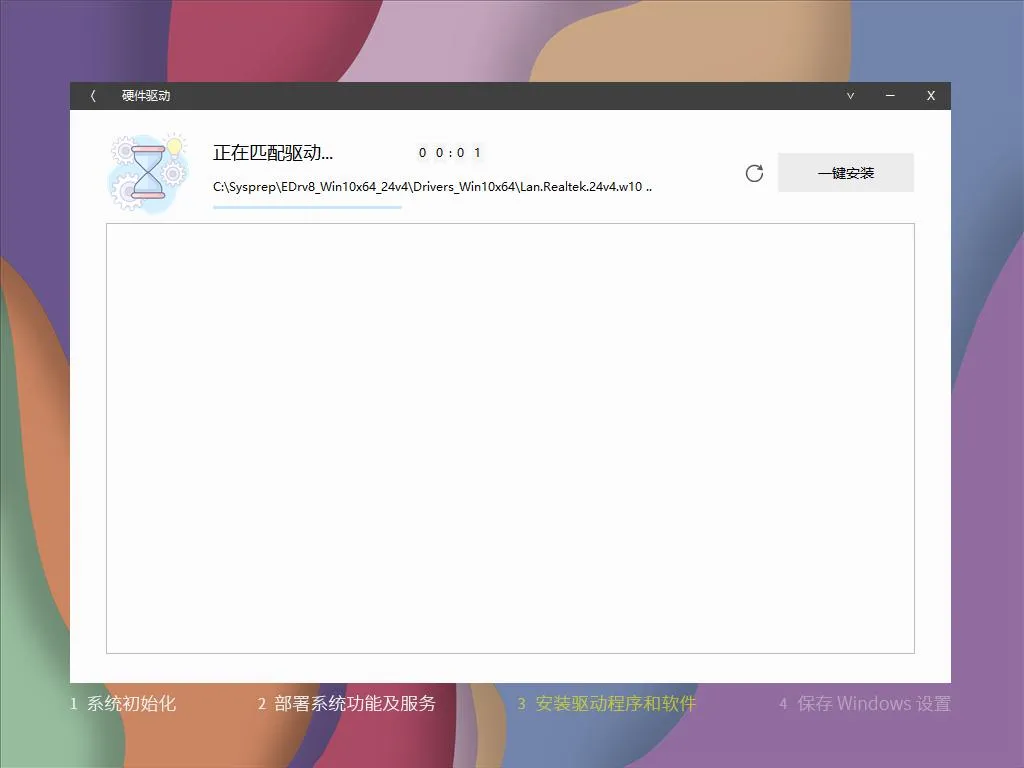Select step 4 保存 Windows 设置
1024x768 pixels.
pos(865,703)
